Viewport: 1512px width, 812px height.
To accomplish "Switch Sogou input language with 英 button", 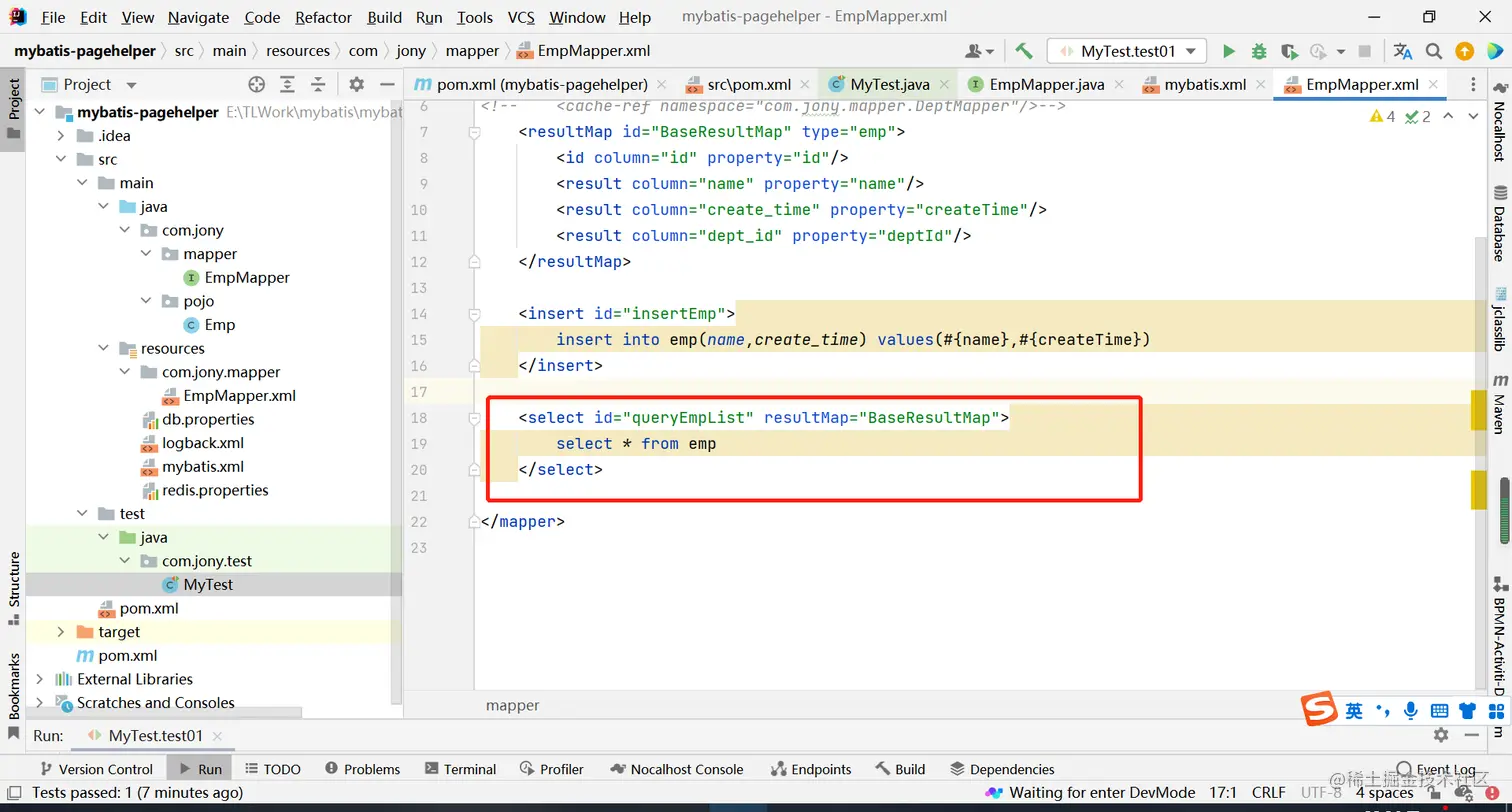I will pos(1354,711).
